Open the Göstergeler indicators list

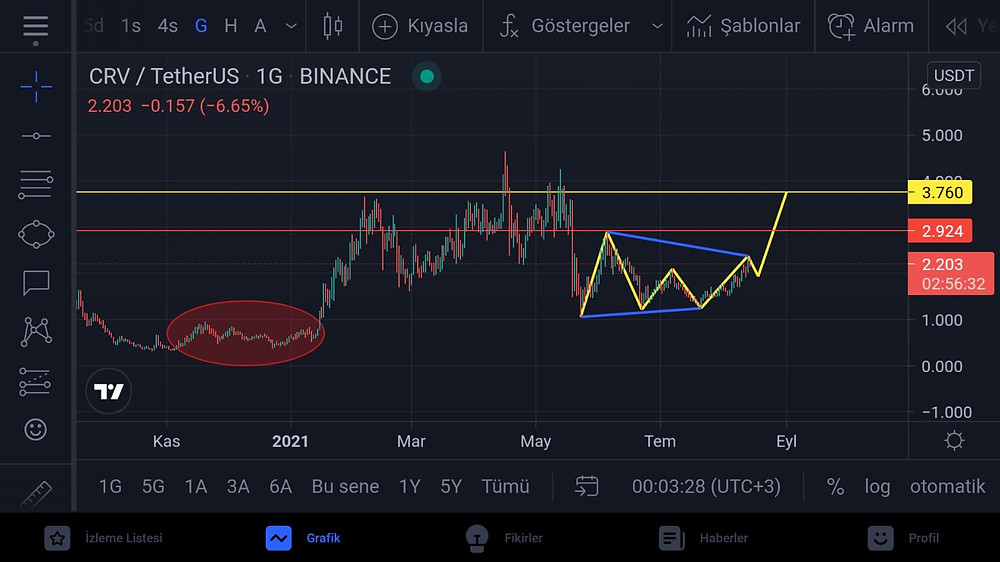[x=565, y=26]
